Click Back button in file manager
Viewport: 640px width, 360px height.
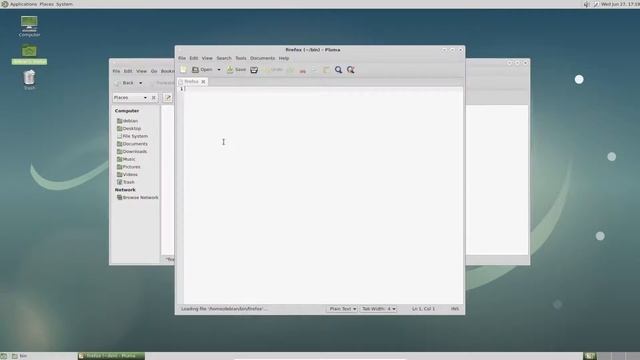click(x=125, y=83)
